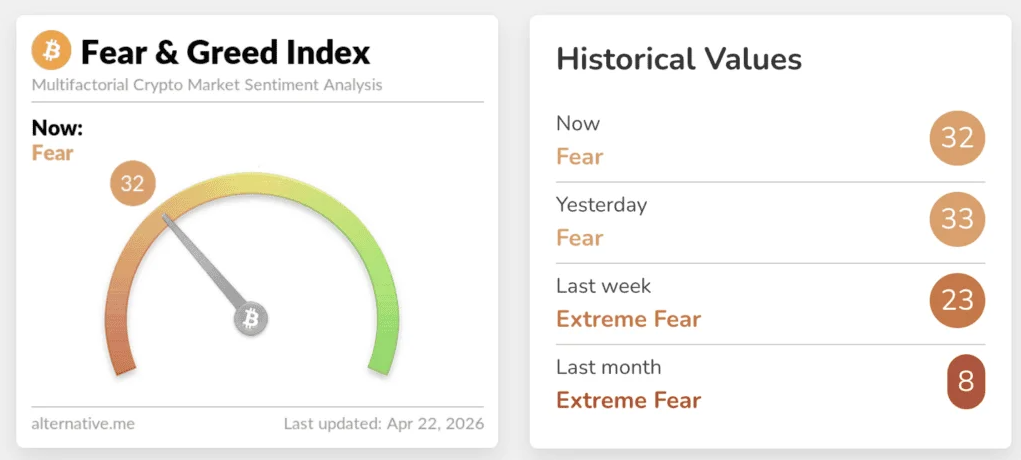Open the alternative.me link
Viewport: 1021px width, 460px height.
coord(83,424)
